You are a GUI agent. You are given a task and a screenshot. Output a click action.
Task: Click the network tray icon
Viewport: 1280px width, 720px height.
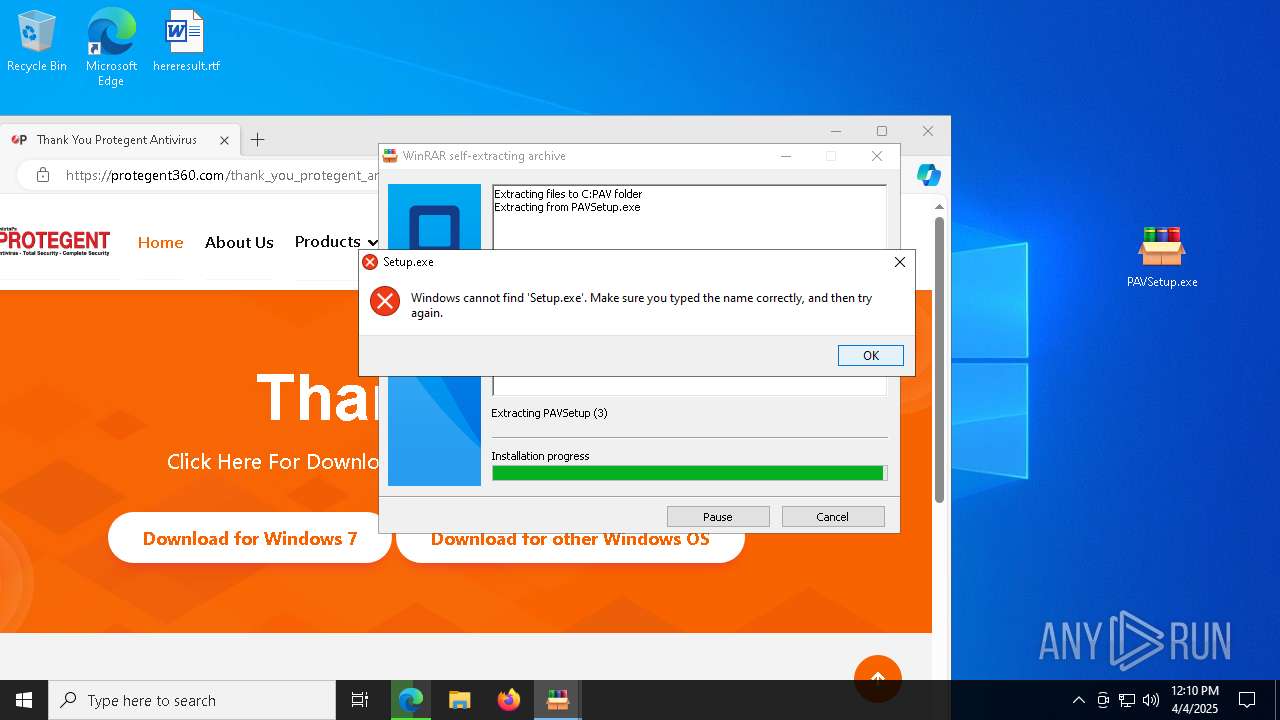coord(1127,700)
